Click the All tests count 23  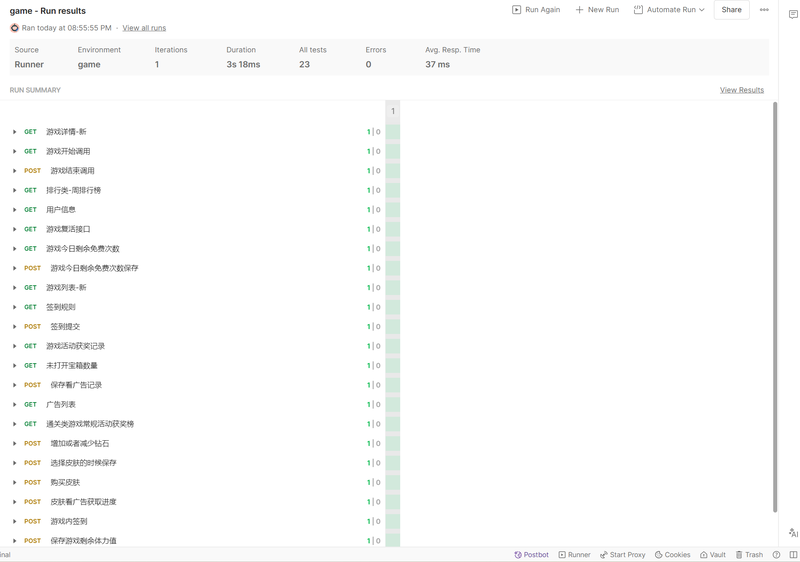point(305,65)
